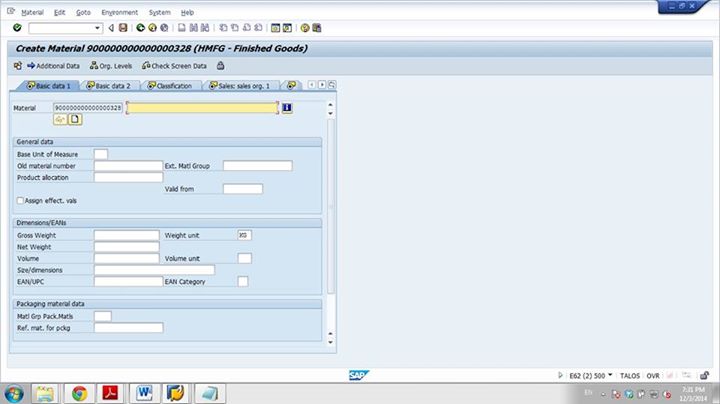Click the yellow icon below Material field
This screenshot has width=720, height=404.
pyautogui.click(x=60, y=119)
